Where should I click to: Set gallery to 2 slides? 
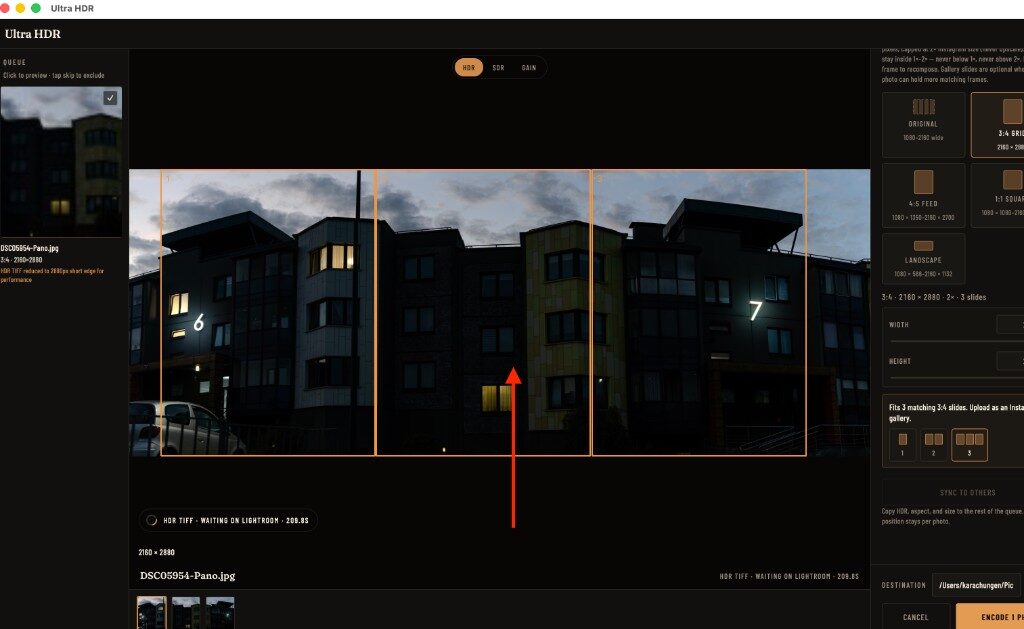(x=934, y=445)
